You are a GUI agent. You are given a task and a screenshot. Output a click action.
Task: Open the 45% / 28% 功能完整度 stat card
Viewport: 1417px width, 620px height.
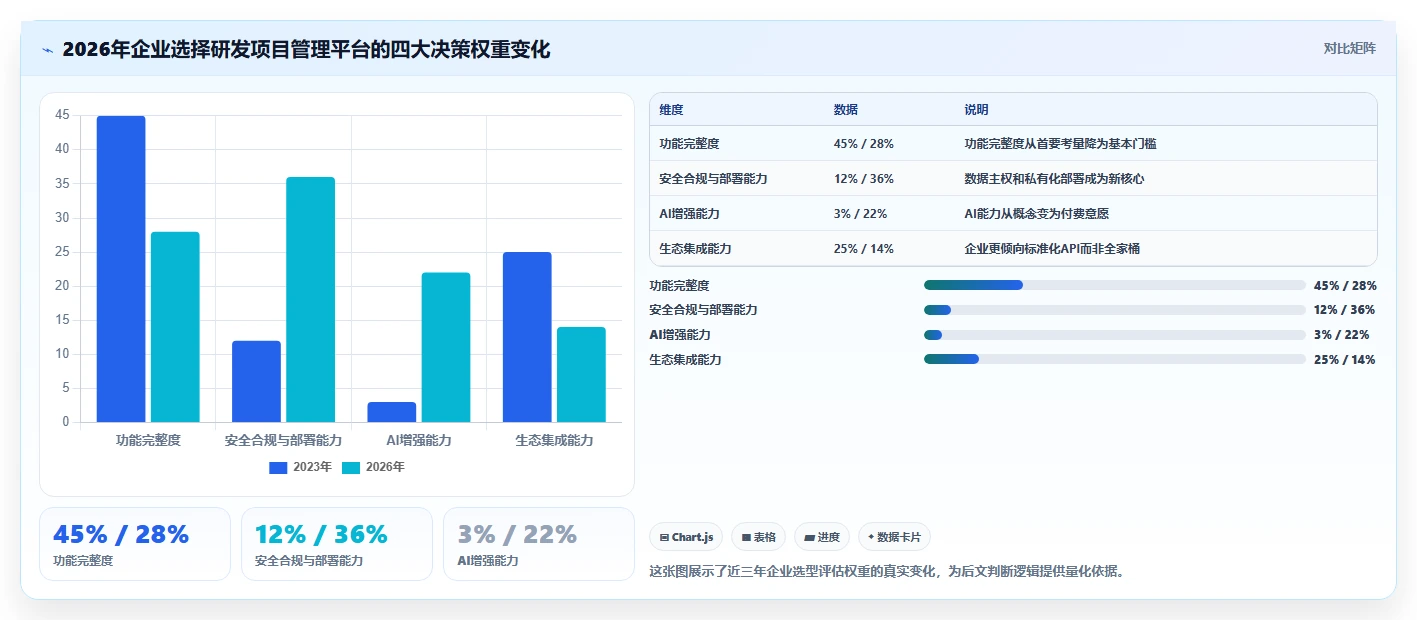(135, 544)
